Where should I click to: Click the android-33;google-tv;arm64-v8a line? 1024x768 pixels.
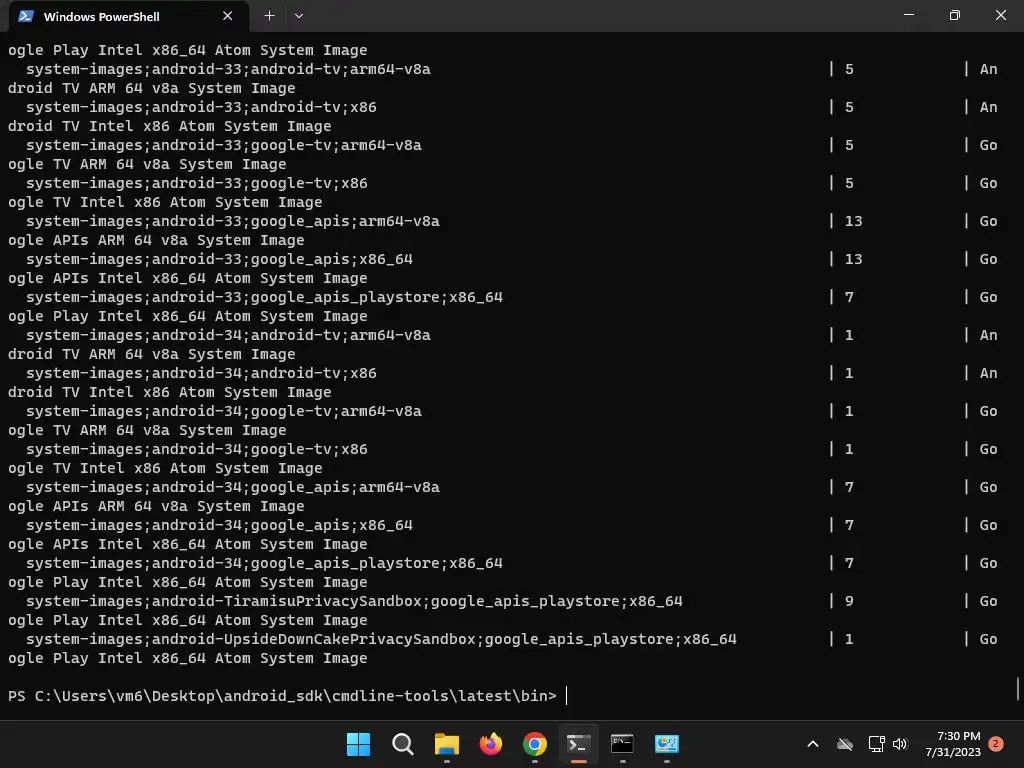click(x=223, y=145)
